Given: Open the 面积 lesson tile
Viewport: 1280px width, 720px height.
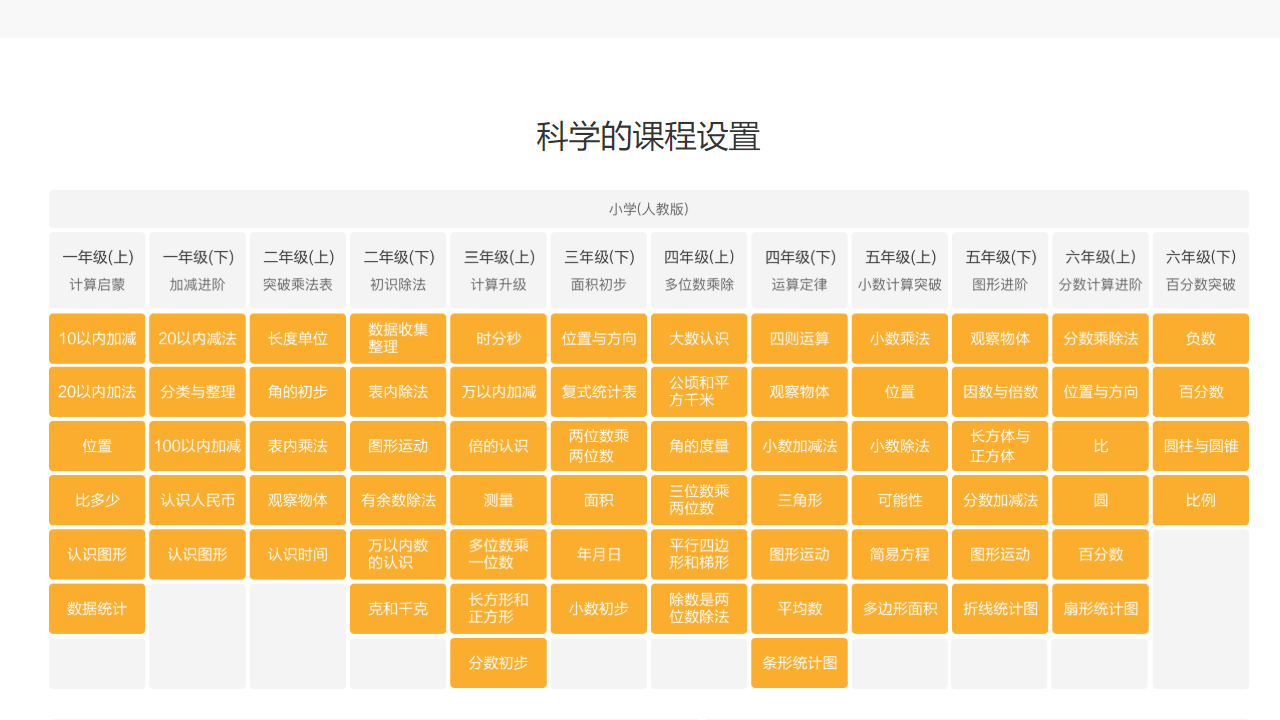Looking at the screenshot, I should 599,500.
